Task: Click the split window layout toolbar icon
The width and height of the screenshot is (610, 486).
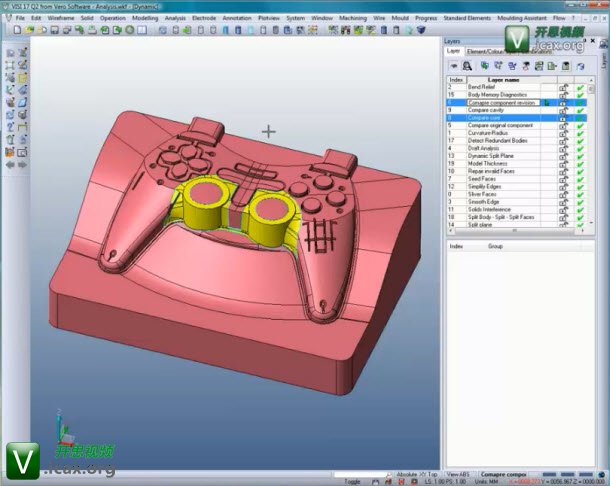Action: 142,30
